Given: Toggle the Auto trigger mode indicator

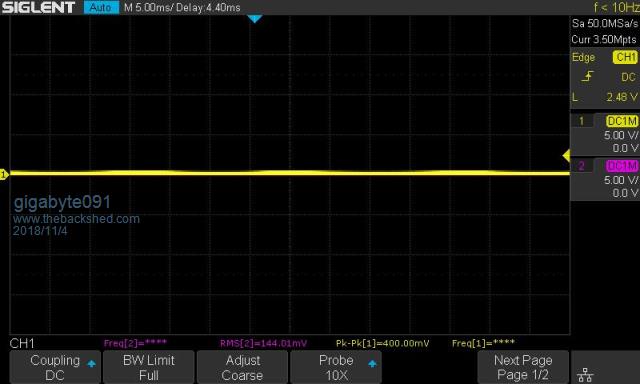Looking at the screenshot, I should click(x=101, y=7).
